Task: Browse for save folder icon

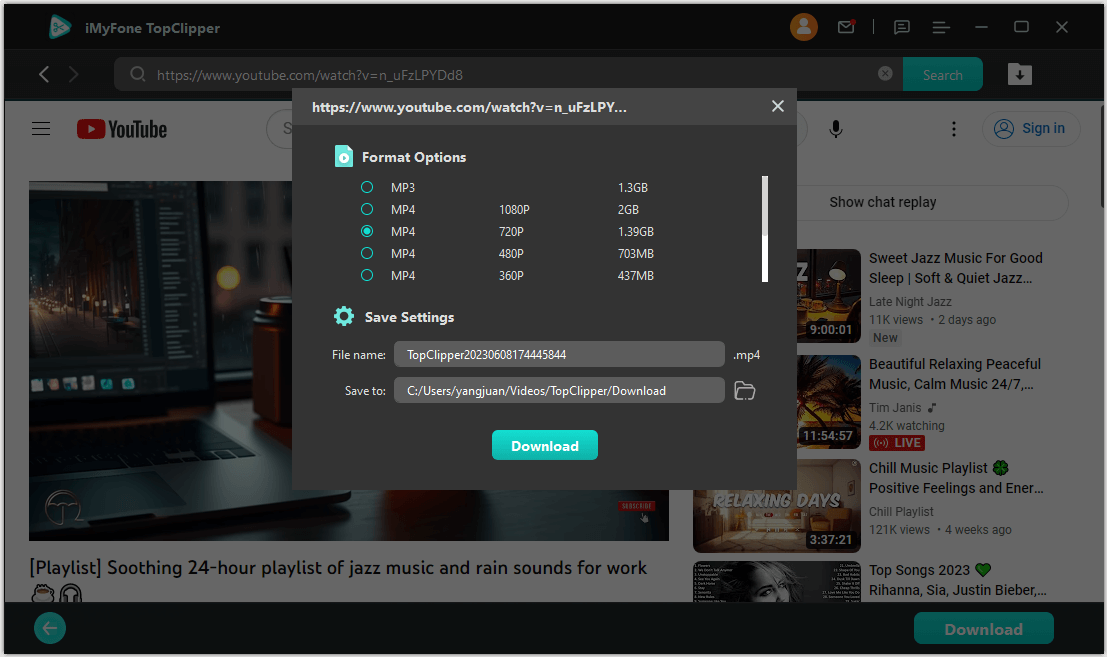Action: pos(744,391)
